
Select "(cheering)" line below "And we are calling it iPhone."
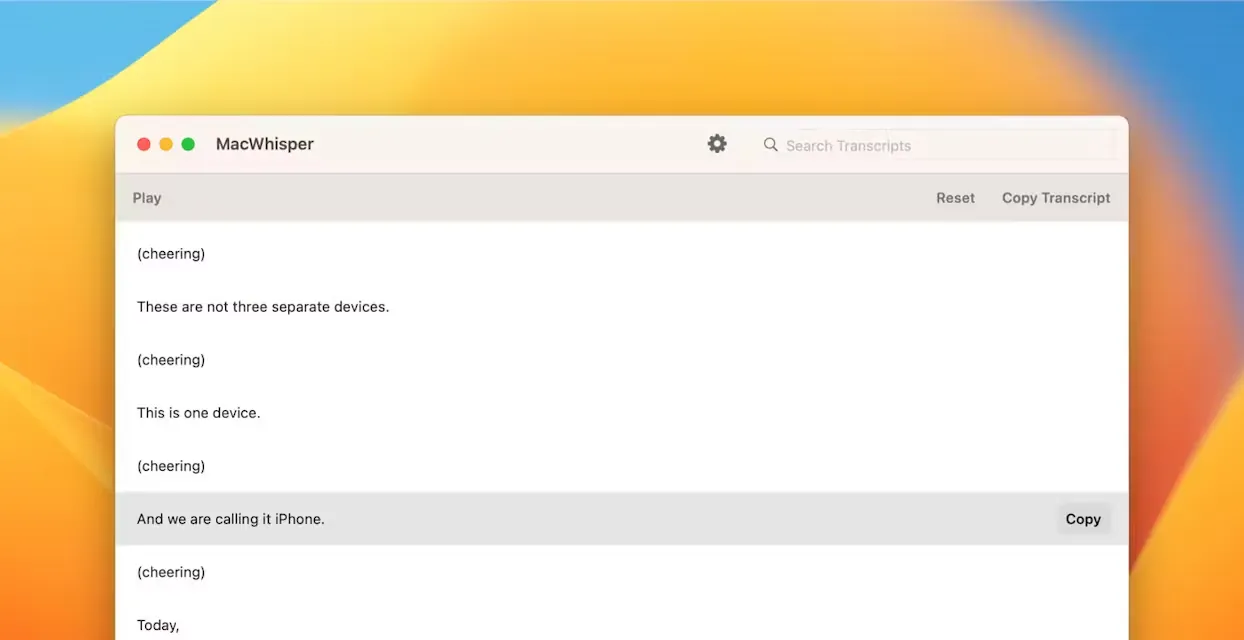(x=622, y=572)
